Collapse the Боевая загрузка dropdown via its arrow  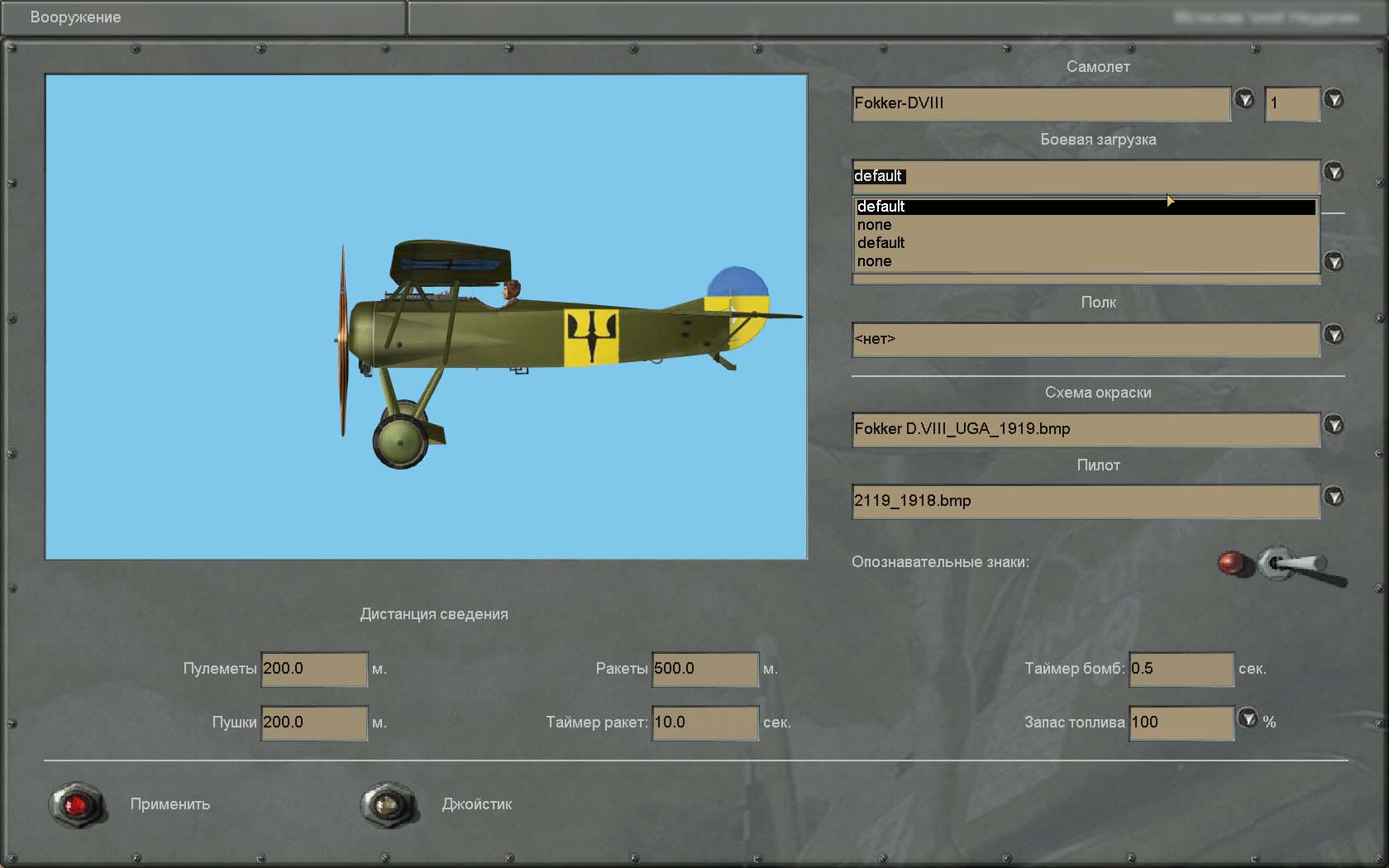click(x=1334, y=172)
